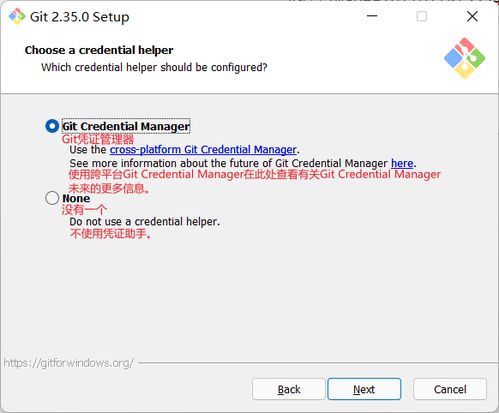Viewport: 499px width, 413px height.
Task: Click the Git icon in title bar
Action: 17,16
